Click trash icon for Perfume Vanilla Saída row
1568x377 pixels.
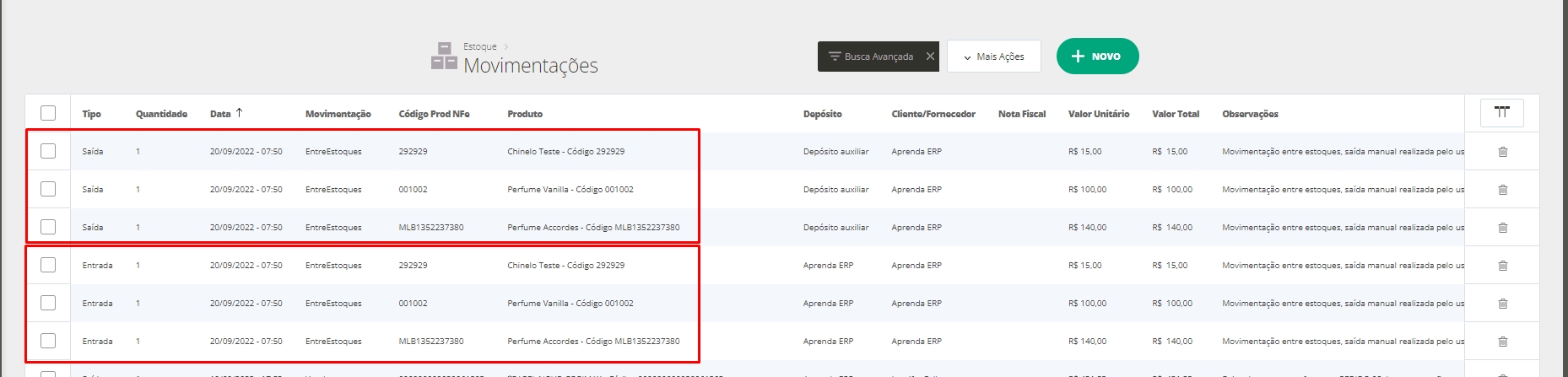[1502, 190]
